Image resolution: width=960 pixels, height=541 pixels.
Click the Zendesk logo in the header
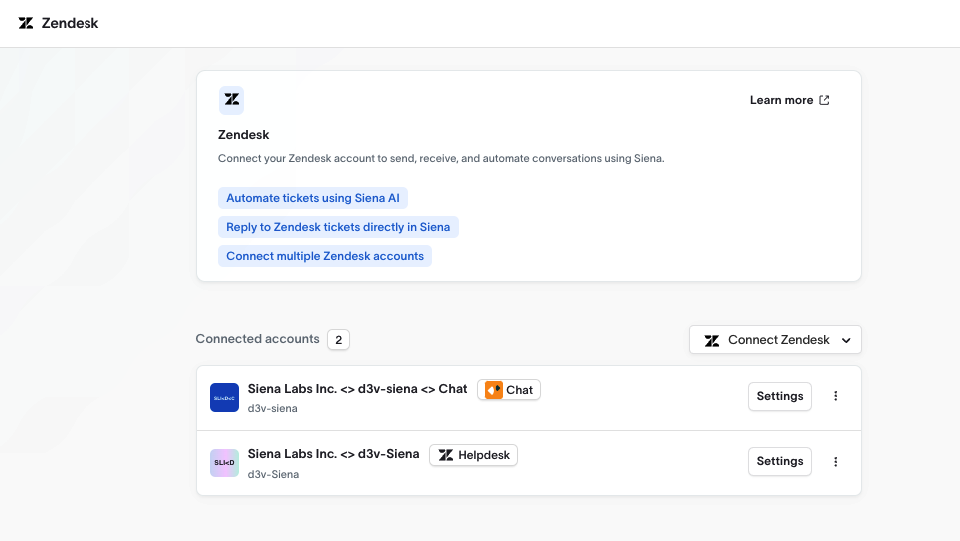(26, 23)
